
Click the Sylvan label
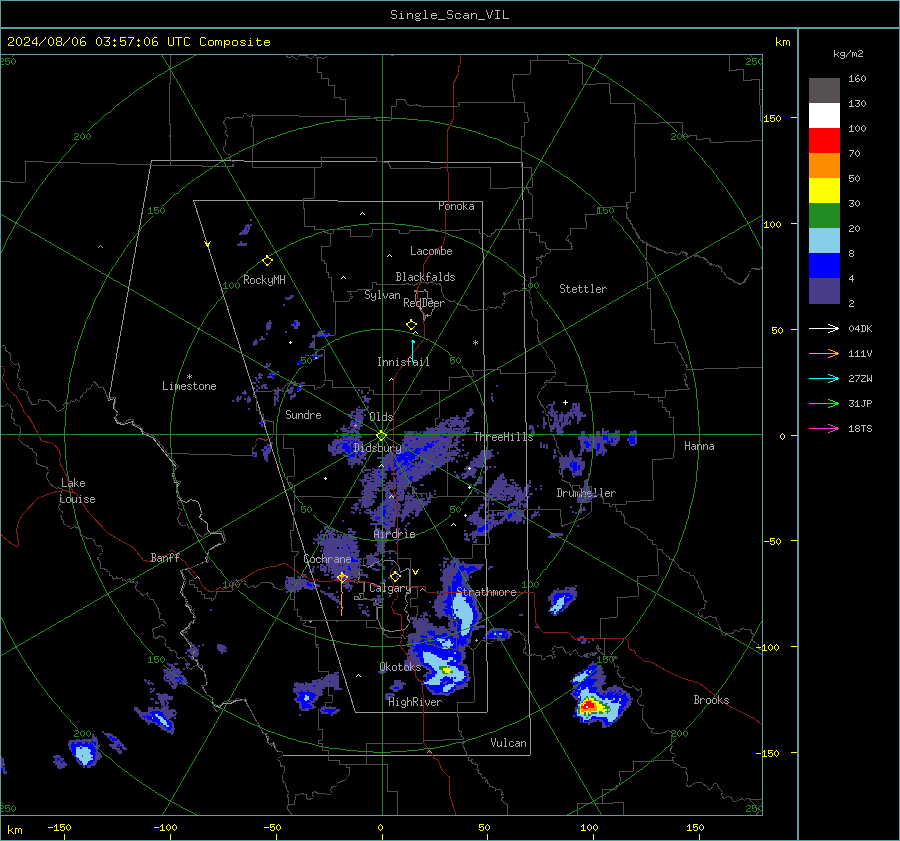pos(382,296)
